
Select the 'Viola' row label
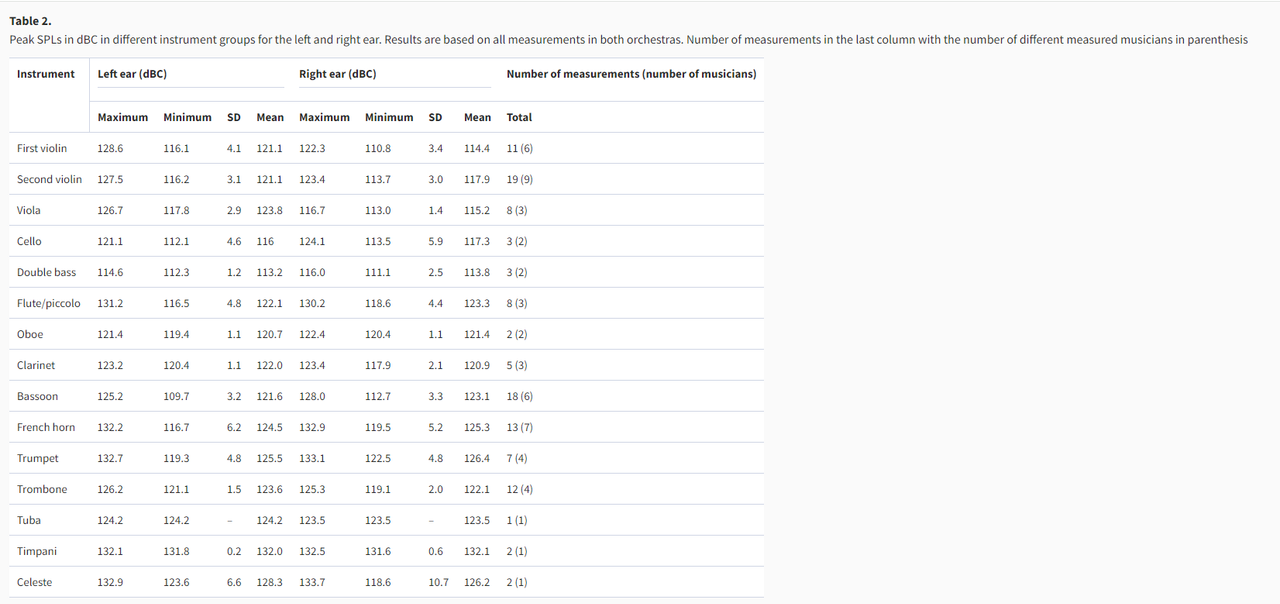click(x=29, y=210)
